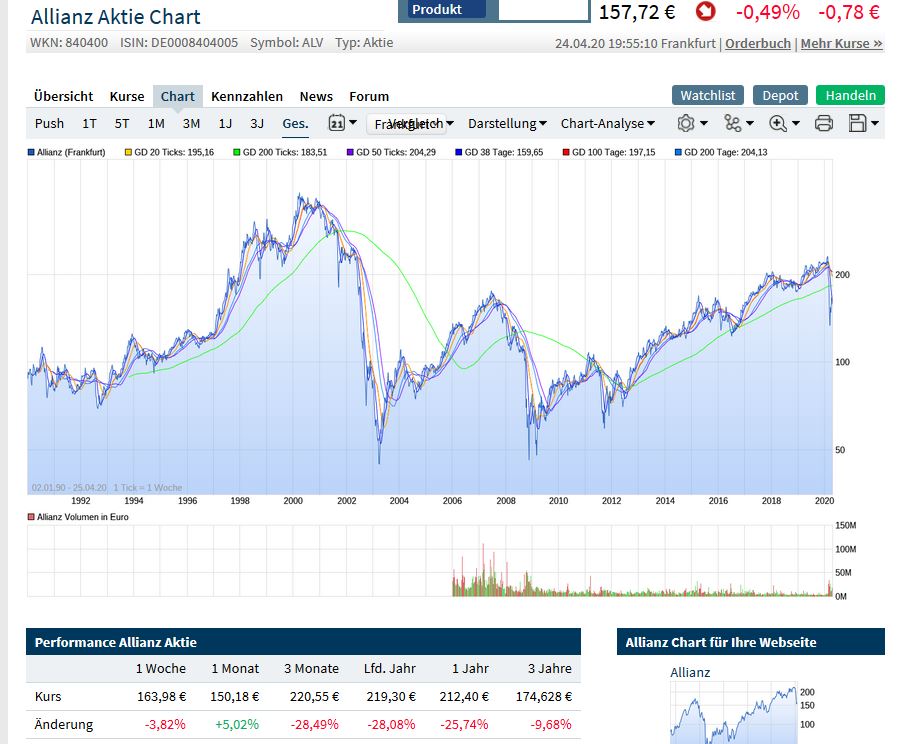Click the 1 Jahr column header
The image size is (899, 744).
click(470, 668)
